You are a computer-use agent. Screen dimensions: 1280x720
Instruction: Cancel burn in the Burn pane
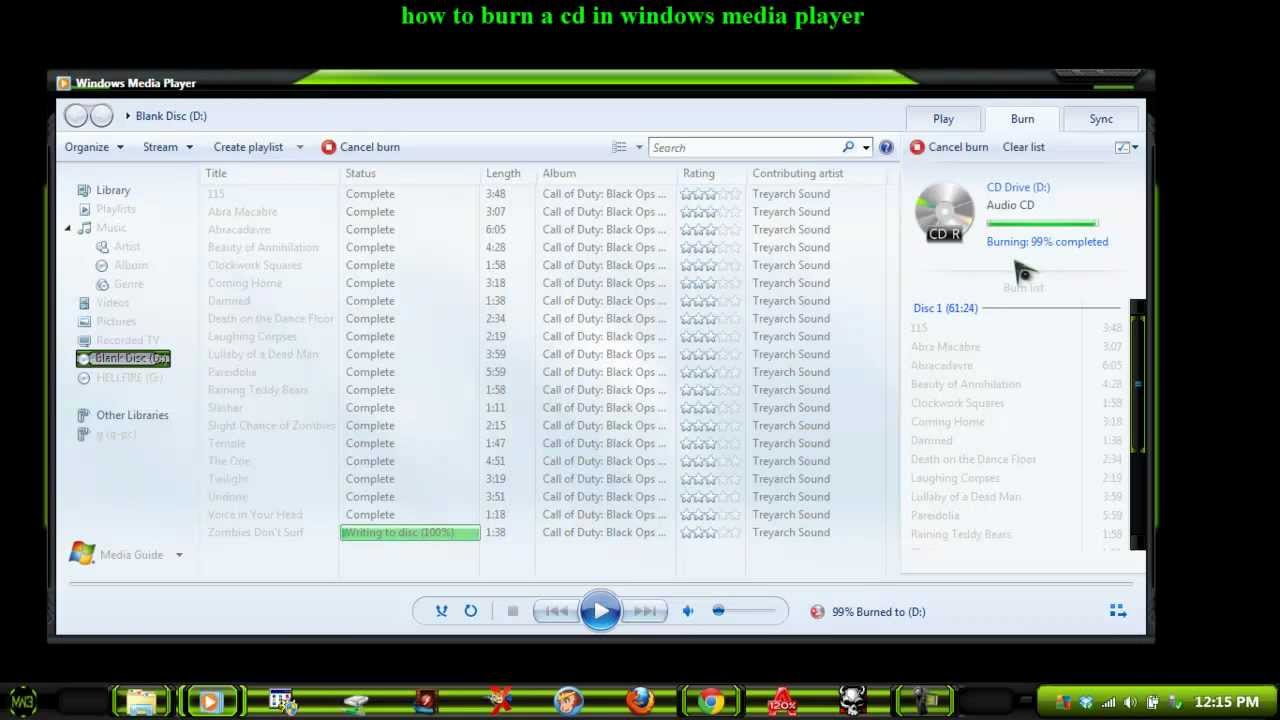[x=949, y=147]
